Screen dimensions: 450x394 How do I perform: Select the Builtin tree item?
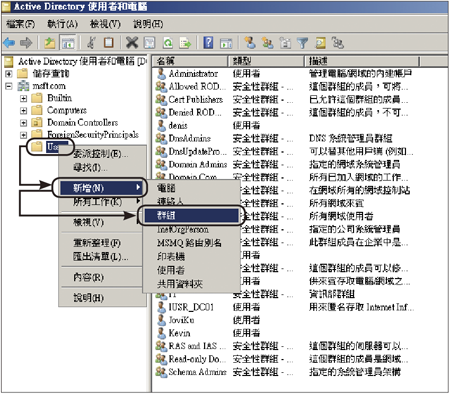(x=59, y=98)
